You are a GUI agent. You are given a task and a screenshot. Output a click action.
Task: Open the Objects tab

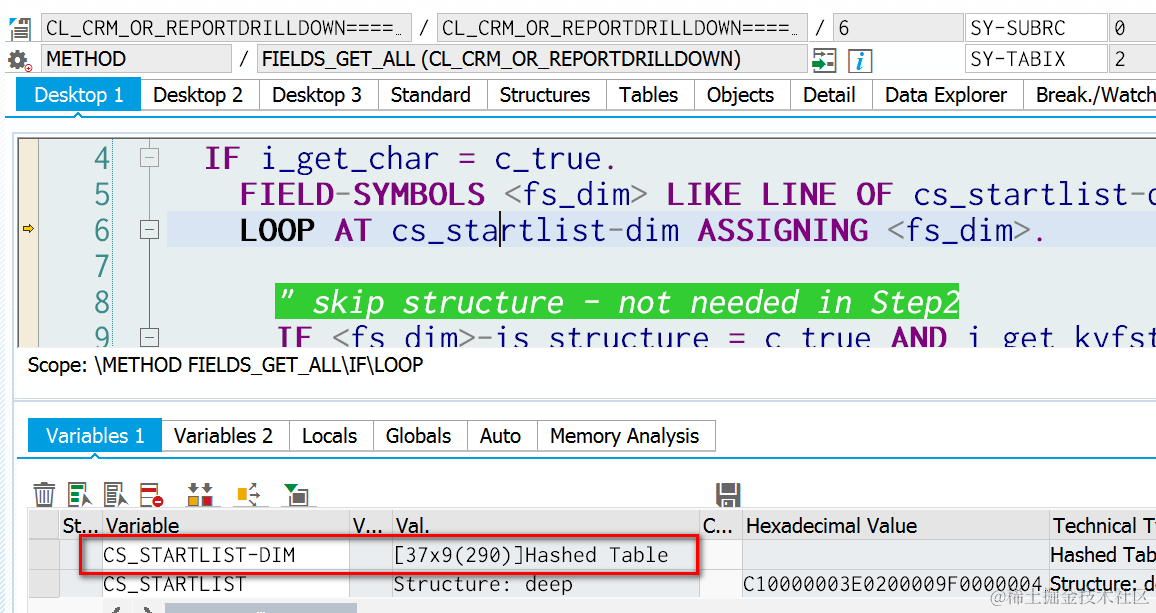(740, 95)
